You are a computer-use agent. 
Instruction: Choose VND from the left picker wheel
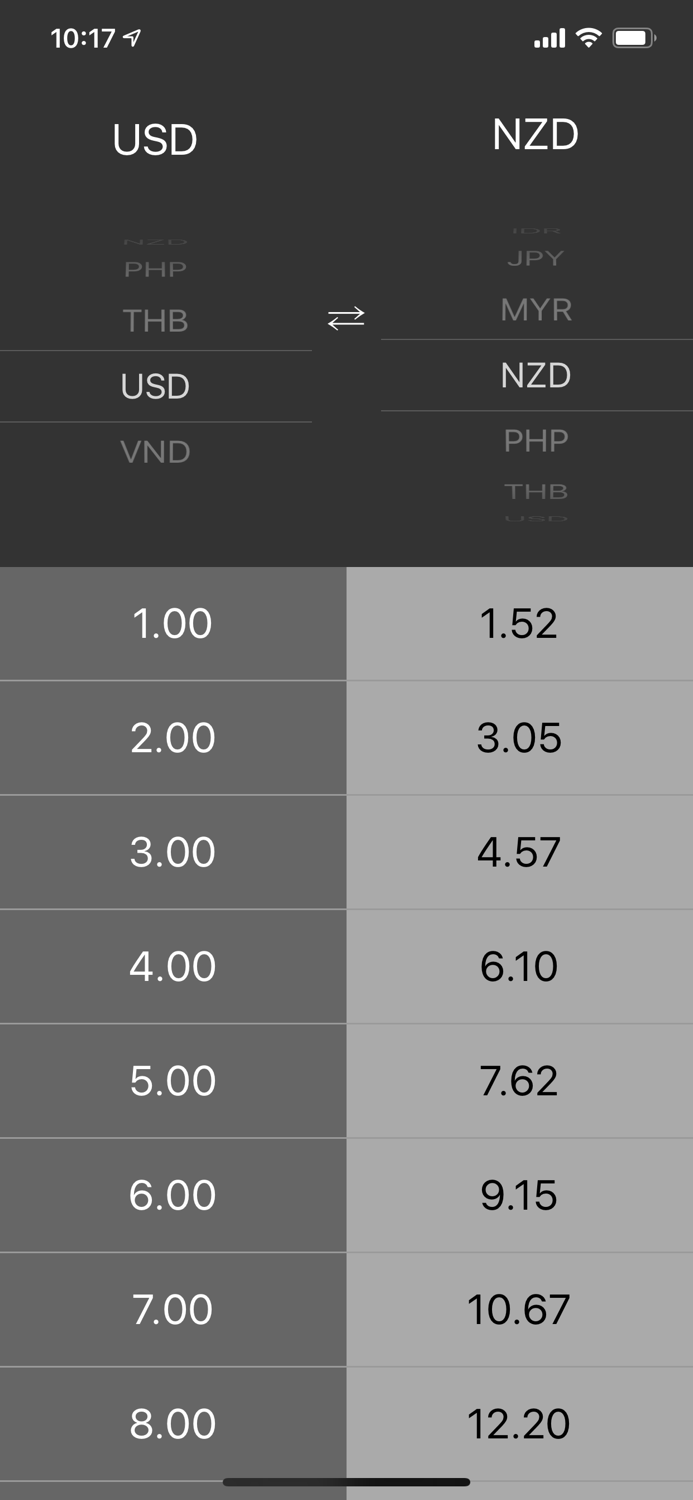pos(156,451)
